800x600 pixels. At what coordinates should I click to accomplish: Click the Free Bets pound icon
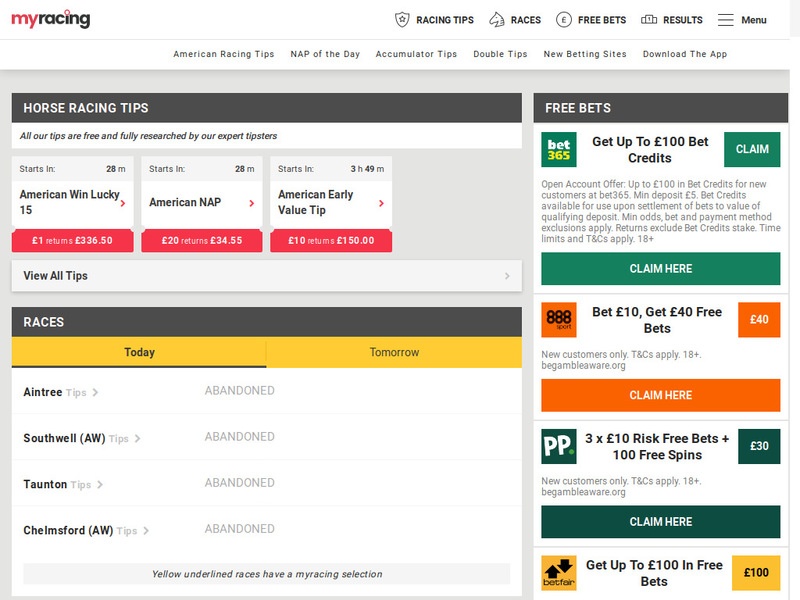[x=564, y=20]
